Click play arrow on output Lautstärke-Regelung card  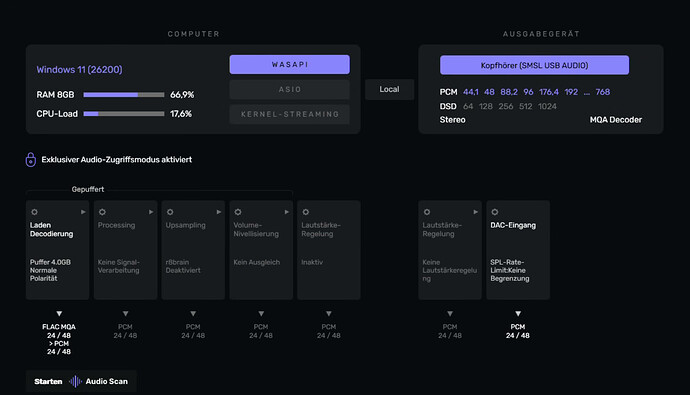476,212
